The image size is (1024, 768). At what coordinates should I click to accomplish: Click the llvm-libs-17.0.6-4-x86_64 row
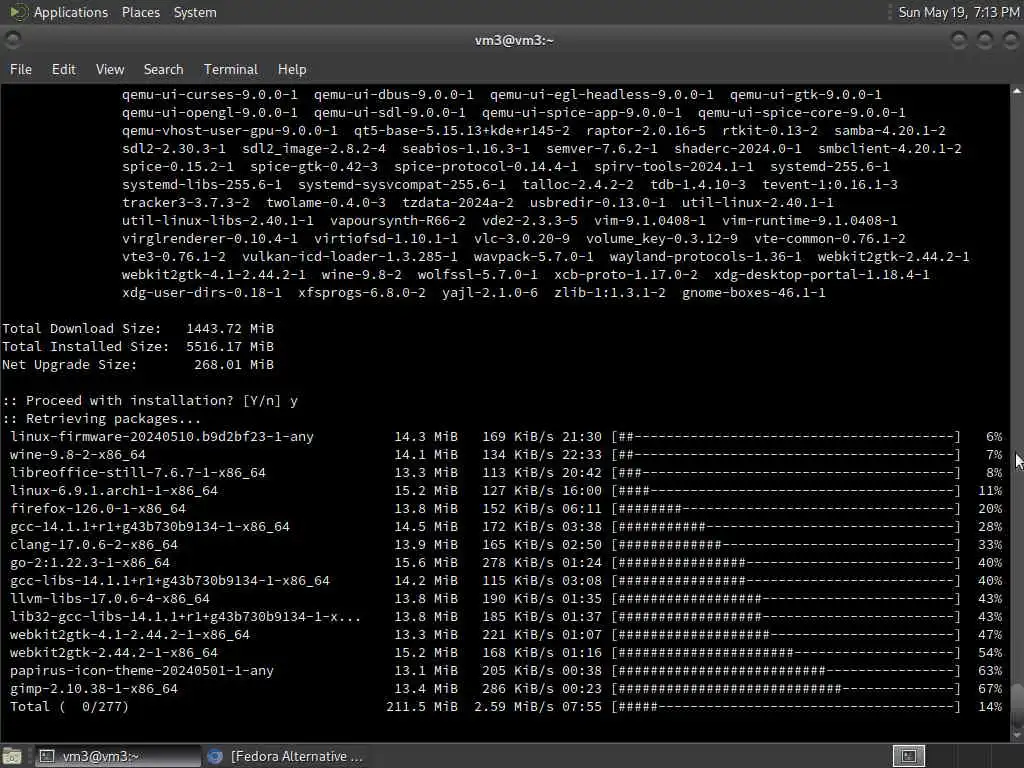click(505, 598)
